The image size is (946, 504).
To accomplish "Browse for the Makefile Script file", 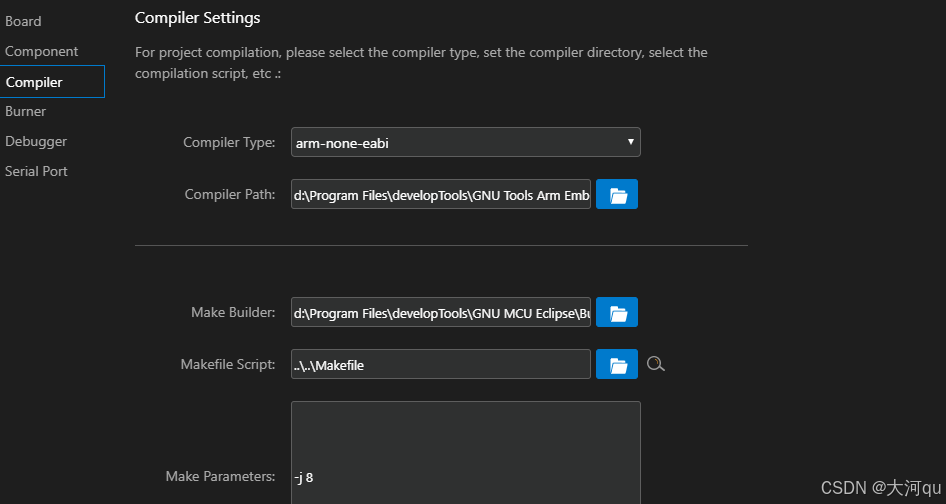I will coord(617,365).
